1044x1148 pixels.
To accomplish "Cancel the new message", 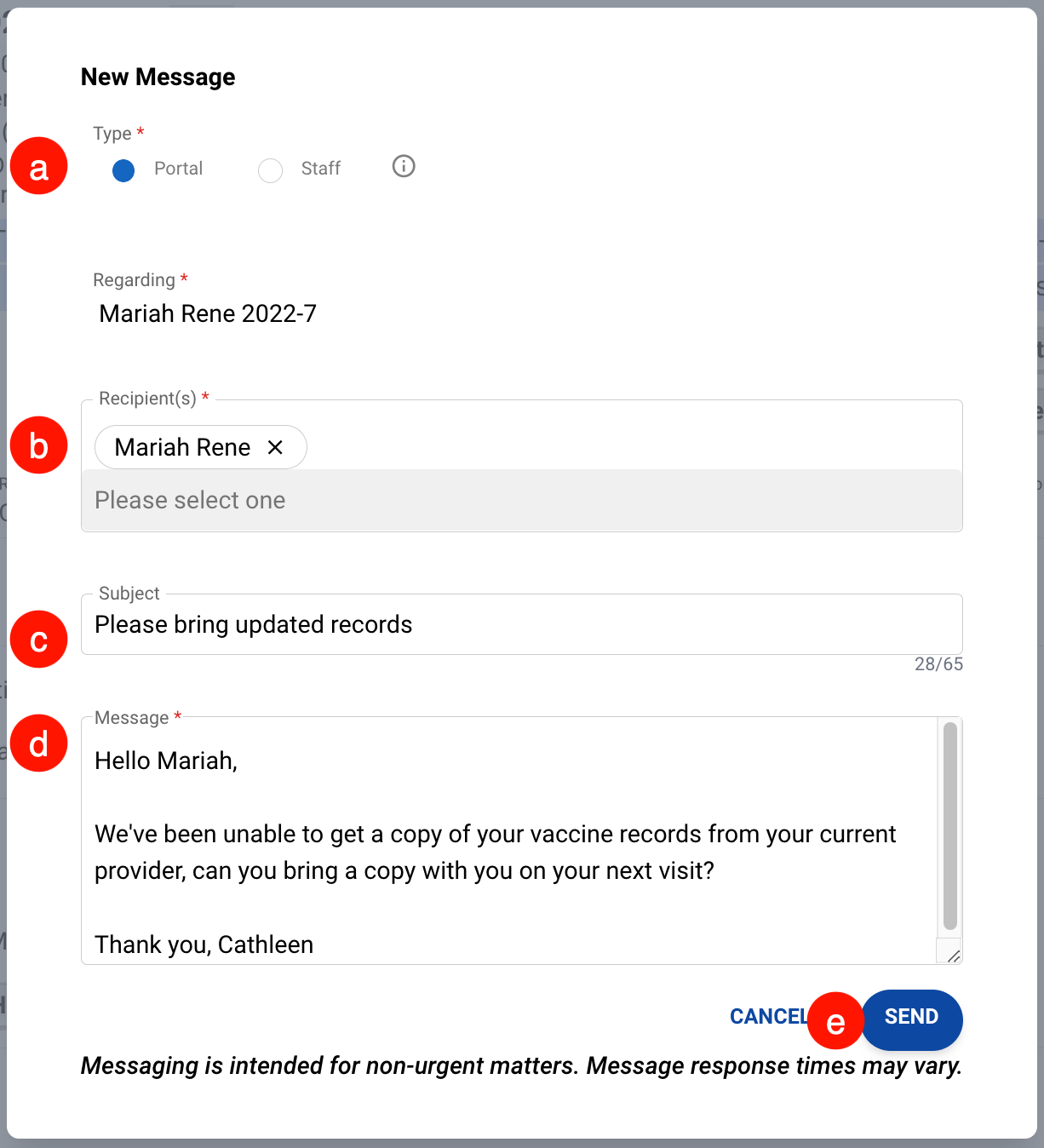I will click(x=767, y=1017).
